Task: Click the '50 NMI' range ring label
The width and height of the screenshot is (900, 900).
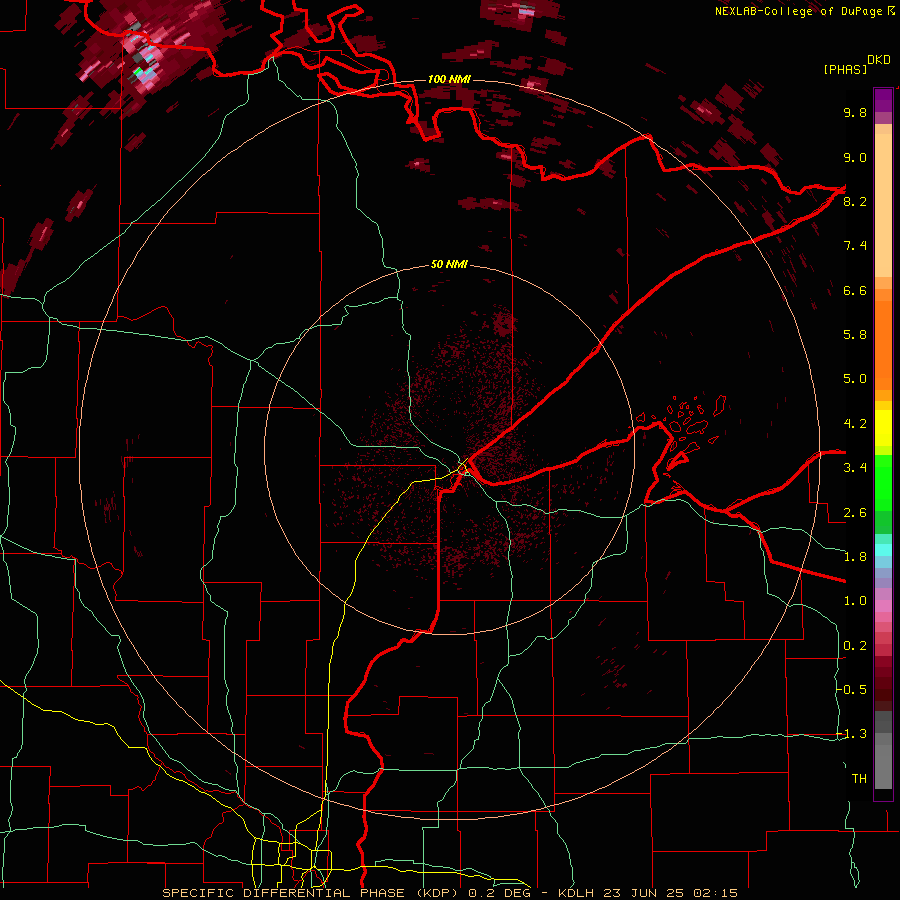Action: tap(449, 264)
